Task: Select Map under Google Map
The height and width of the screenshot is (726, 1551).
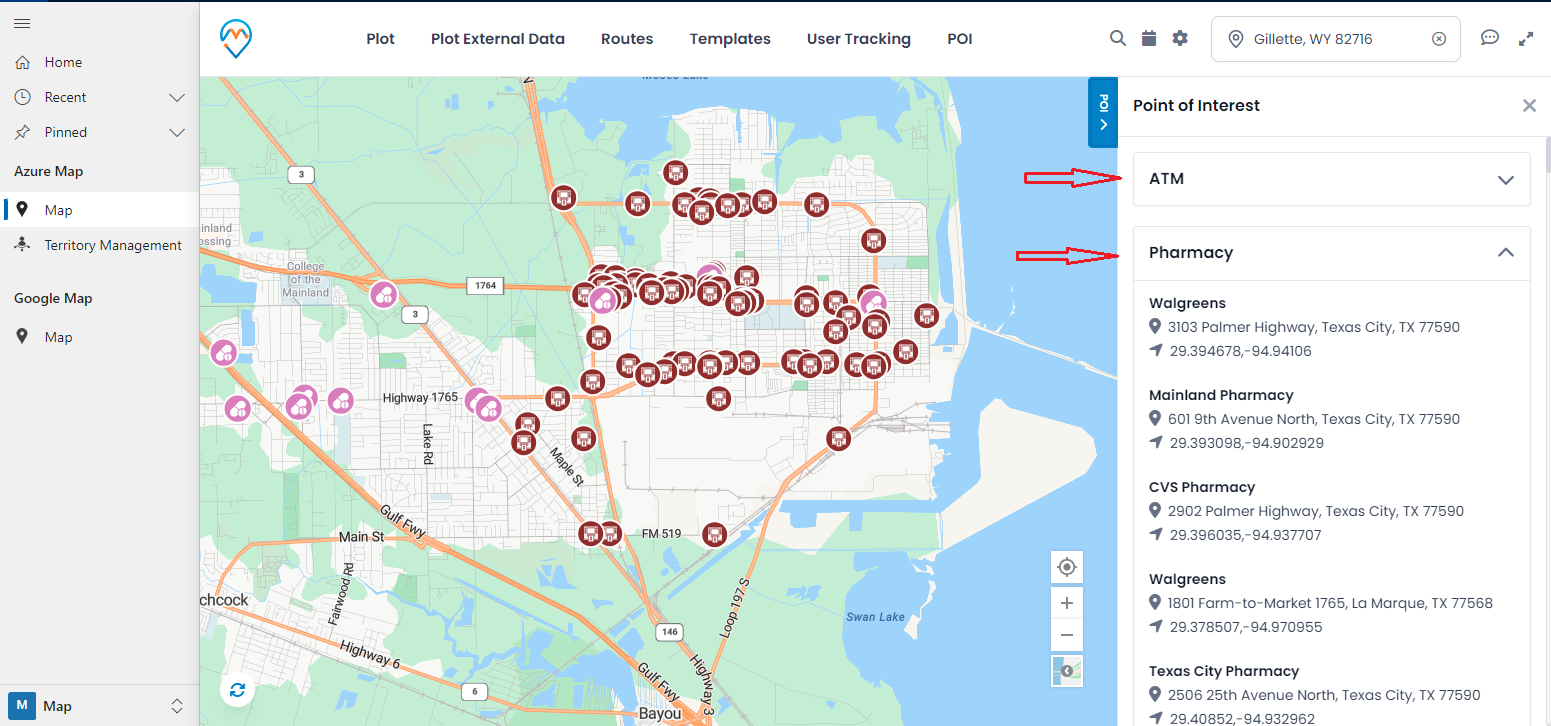Action: pyautogui.click(x=100, y=337)
